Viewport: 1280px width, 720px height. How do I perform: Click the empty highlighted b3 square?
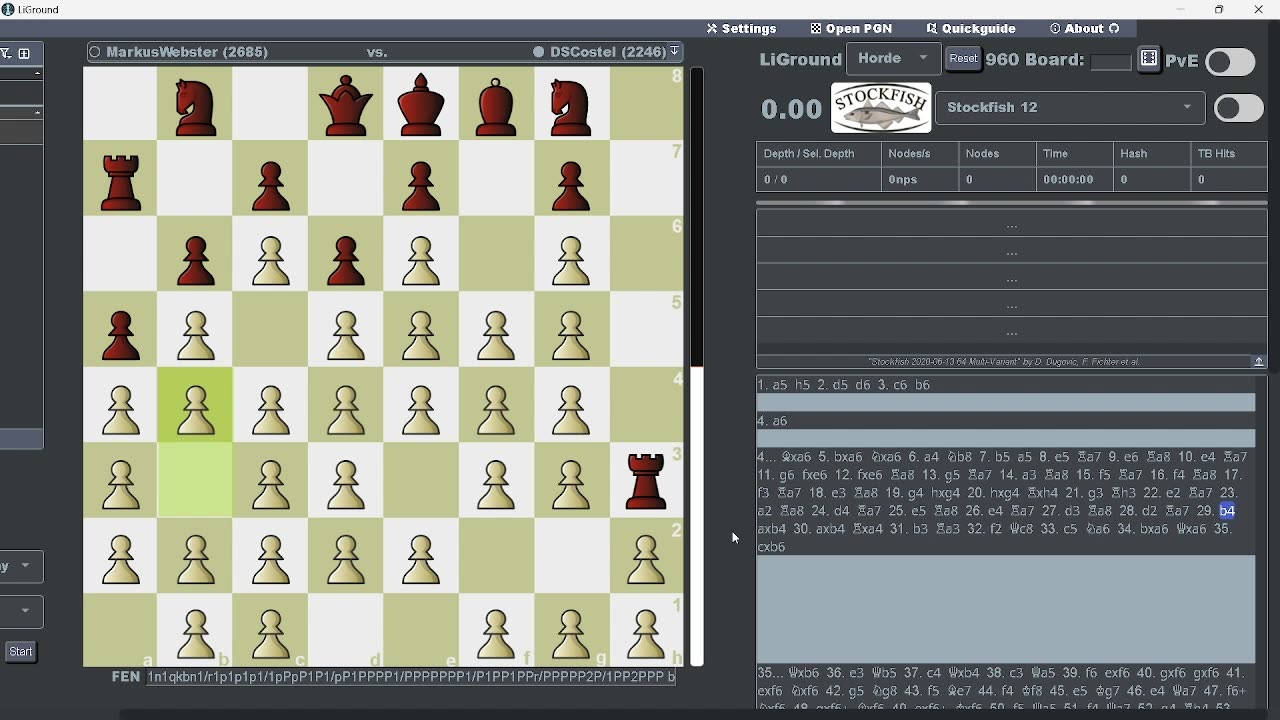coord(196,481)
